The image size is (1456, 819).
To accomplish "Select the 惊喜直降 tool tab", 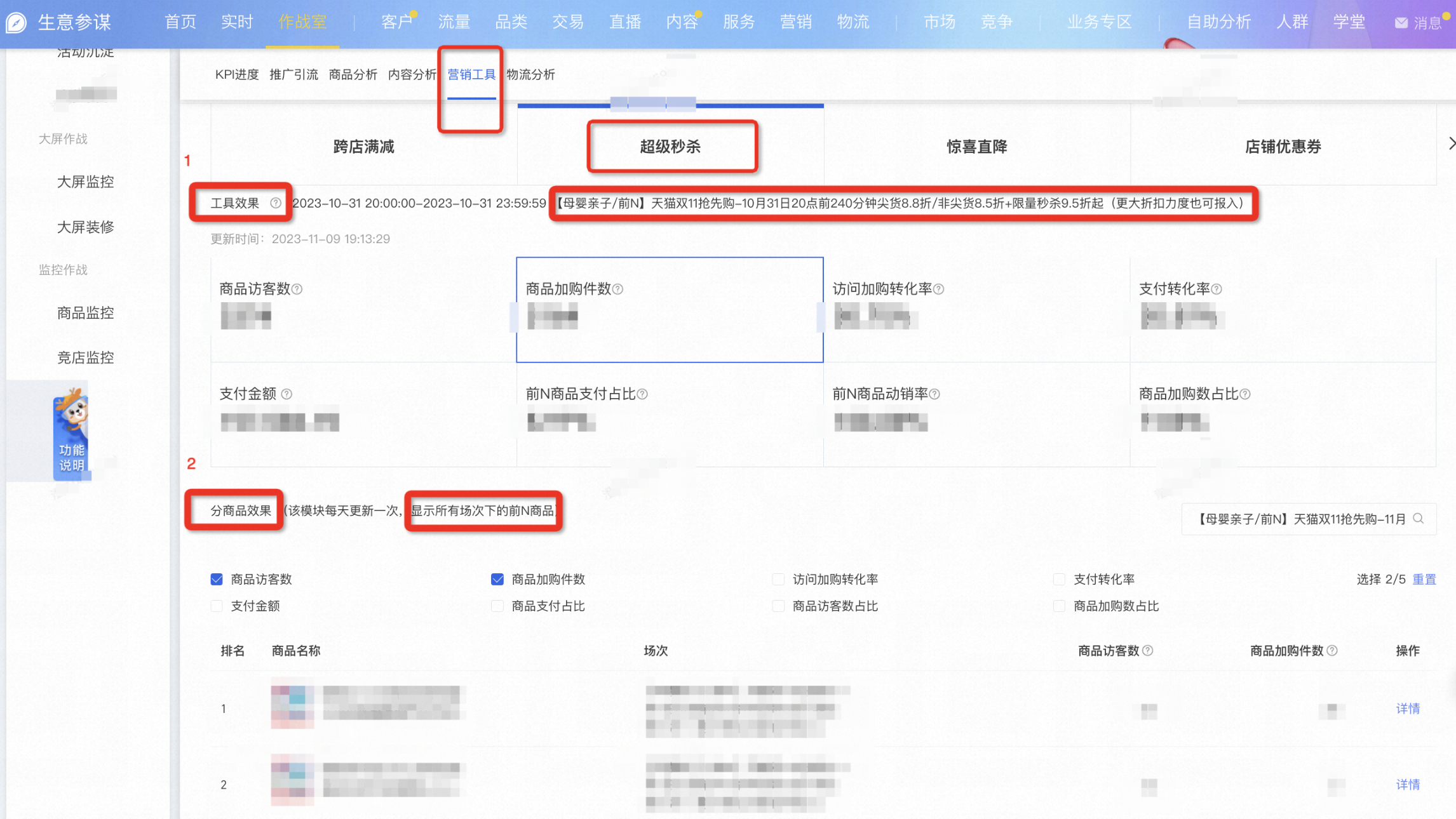I will [x=977, y=147].
